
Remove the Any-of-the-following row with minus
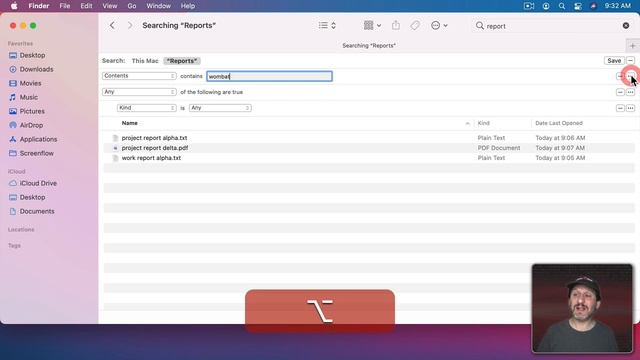620,92
